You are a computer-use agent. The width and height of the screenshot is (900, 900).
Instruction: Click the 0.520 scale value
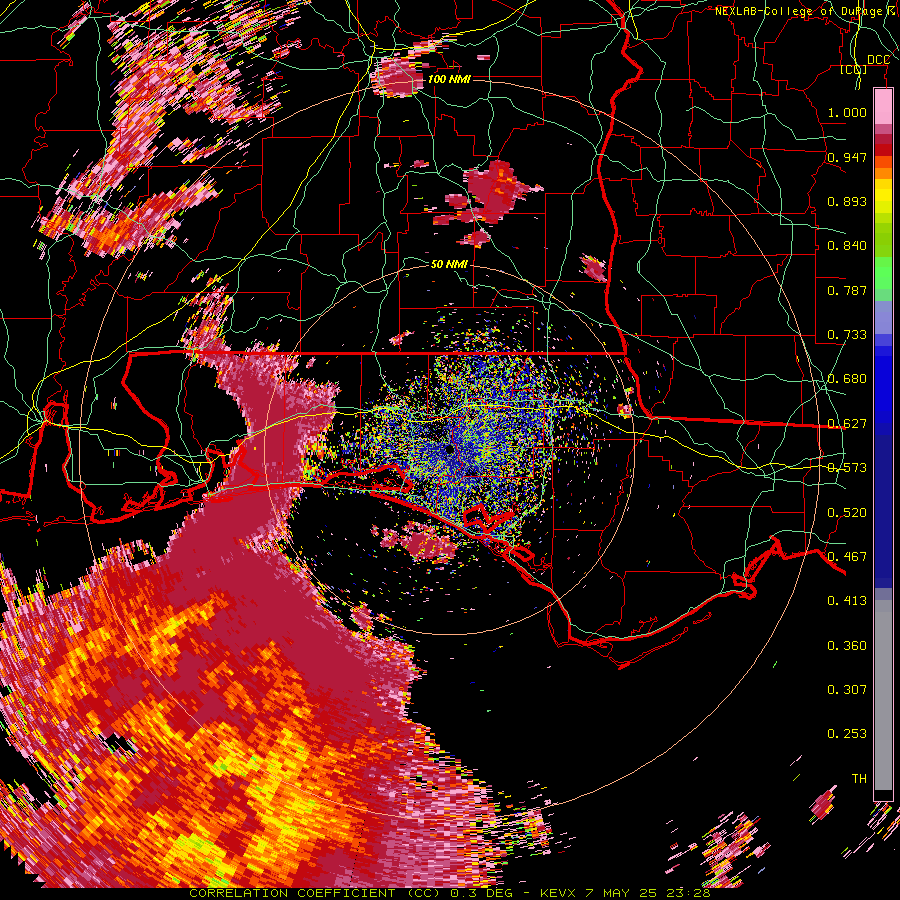click(847, 513)
